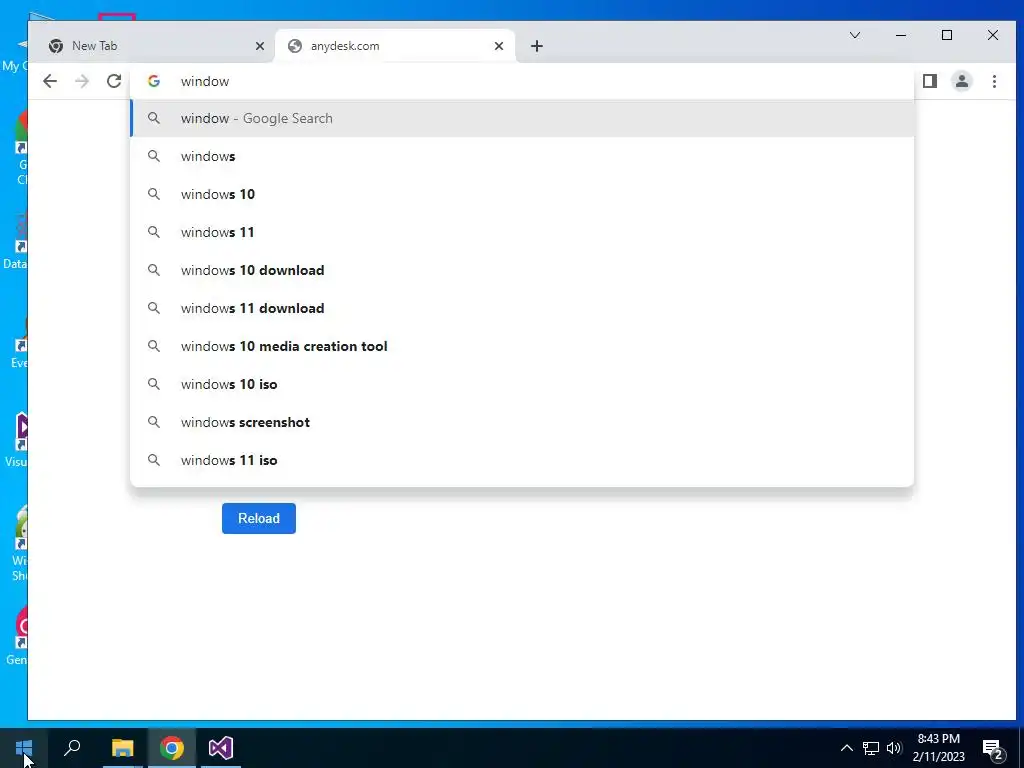Maximize the Chrome window
1024x768 pixels.
point(947,35)
